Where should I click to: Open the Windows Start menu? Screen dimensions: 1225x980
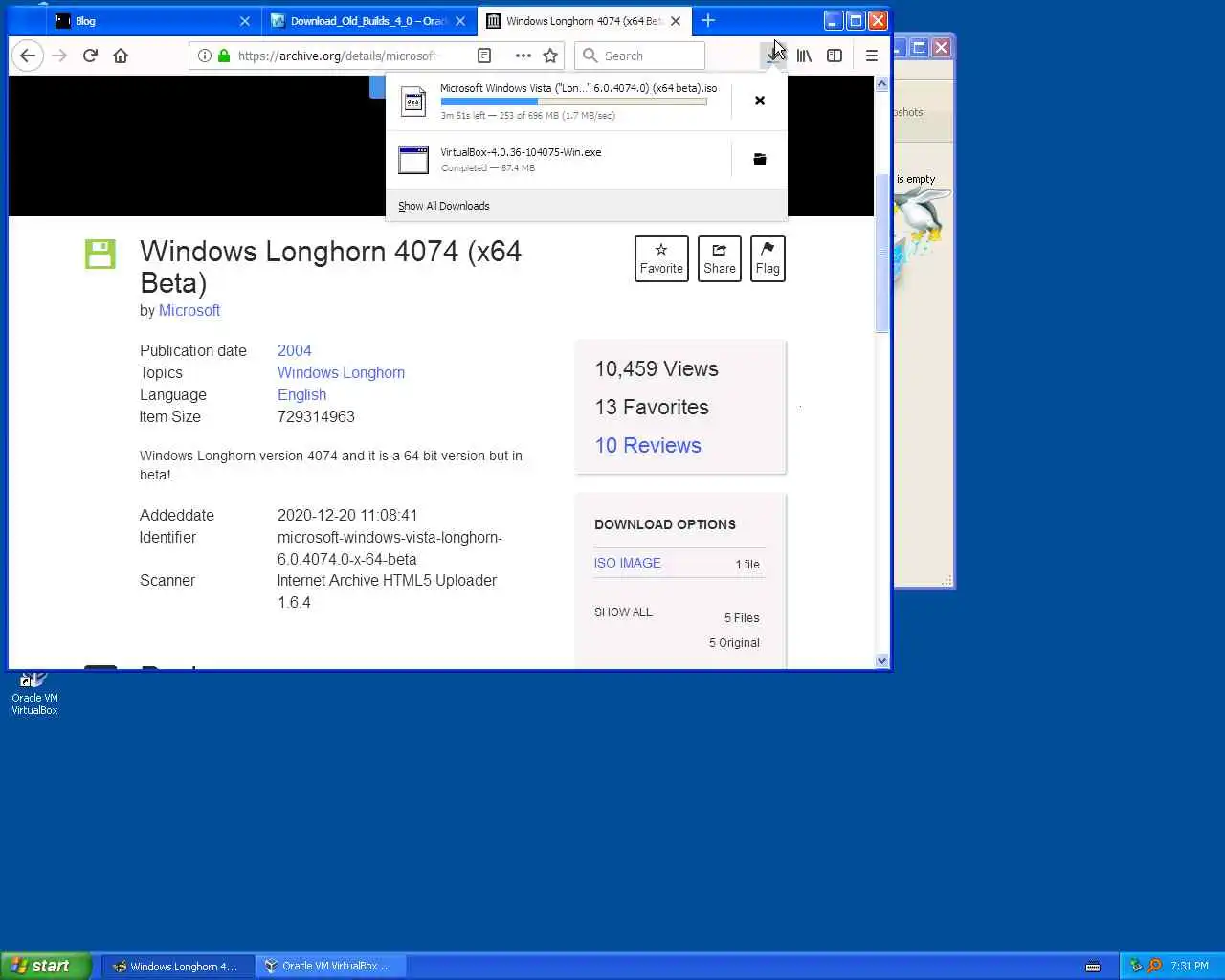pyautogui.click(x=46, y=966)
